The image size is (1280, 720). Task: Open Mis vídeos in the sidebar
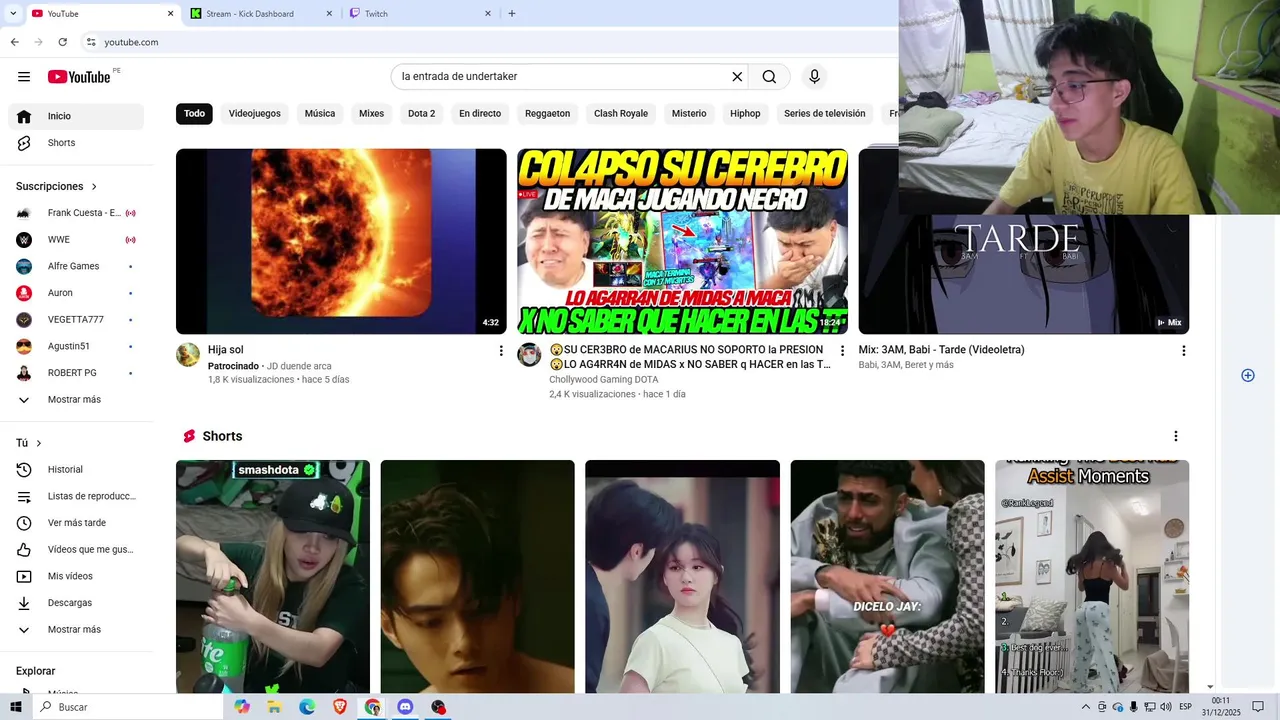[76, 576]
